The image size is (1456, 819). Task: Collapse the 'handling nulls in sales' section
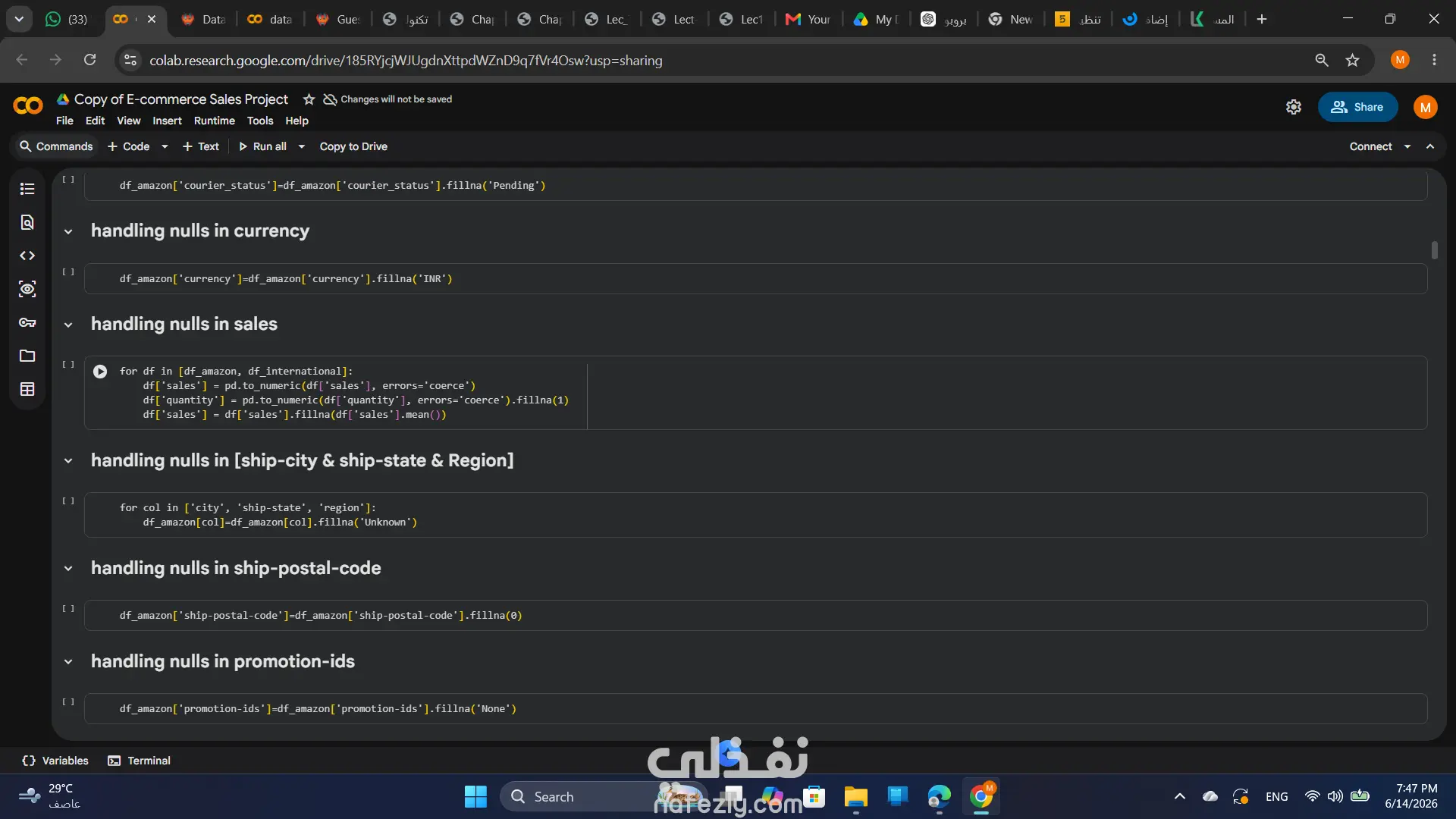(68, 325)
